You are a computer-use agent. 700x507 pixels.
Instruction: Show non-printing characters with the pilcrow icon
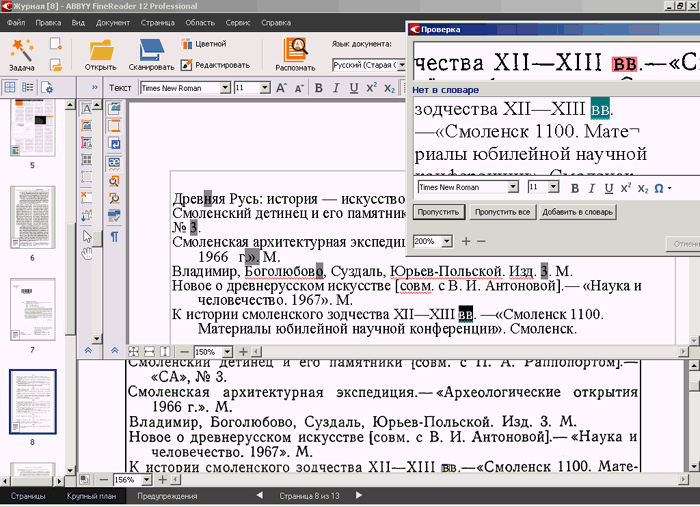[115, 237]
